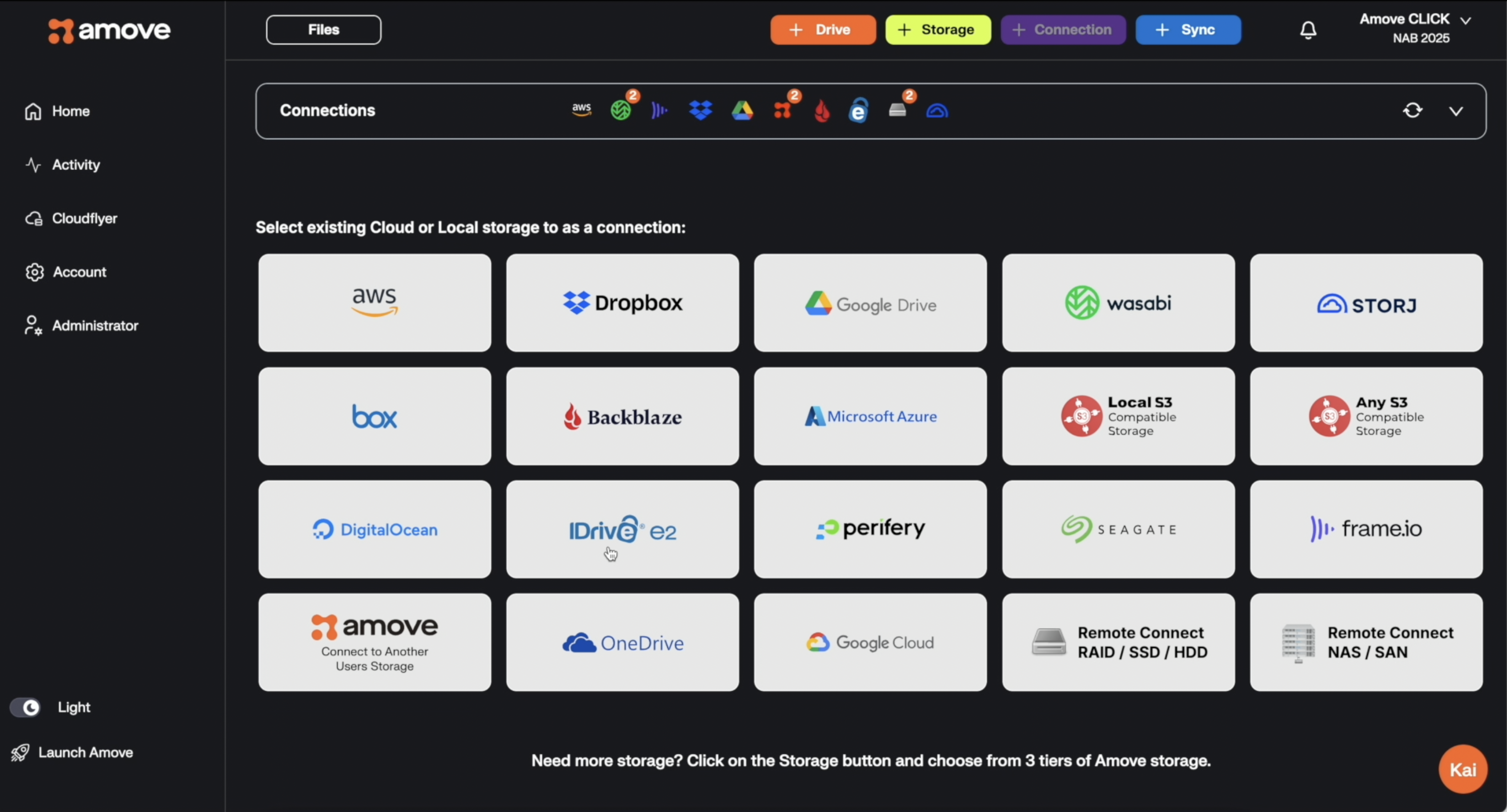Select the IDrive e2 storage card
The width and height of the screenshot is (1507, 812).
point(623,529)
